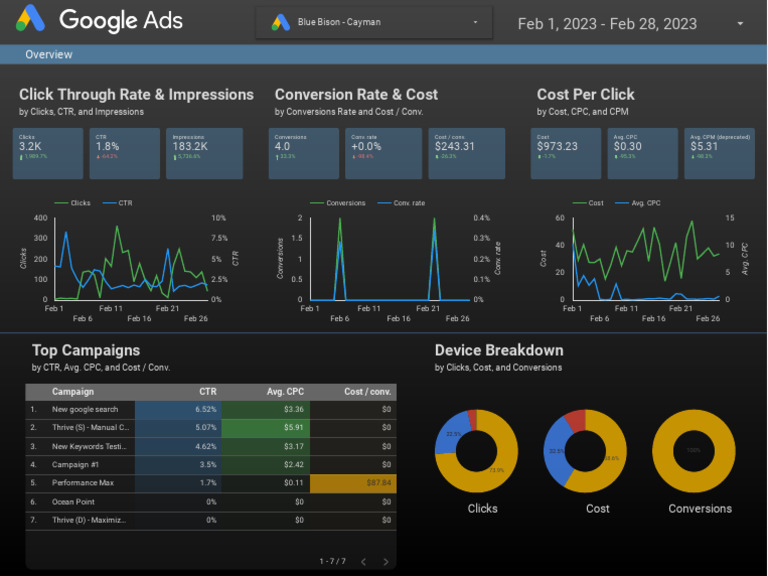Click the Conversions legend entry in chart
Image resolution: width=768 pixels, height=576 pixels.
tap(337, 203)
